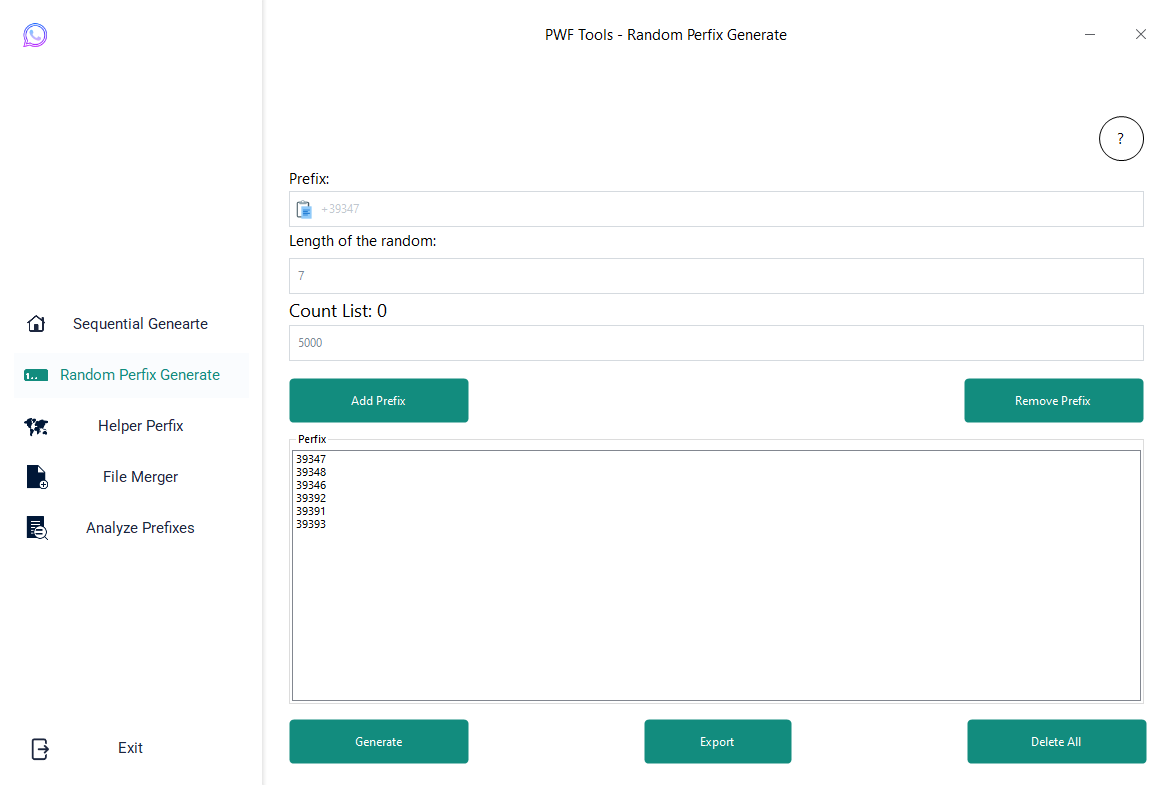Click the exit door icon
The width and height of the screenshot is (1172, 786).
(x=40, y=749)
